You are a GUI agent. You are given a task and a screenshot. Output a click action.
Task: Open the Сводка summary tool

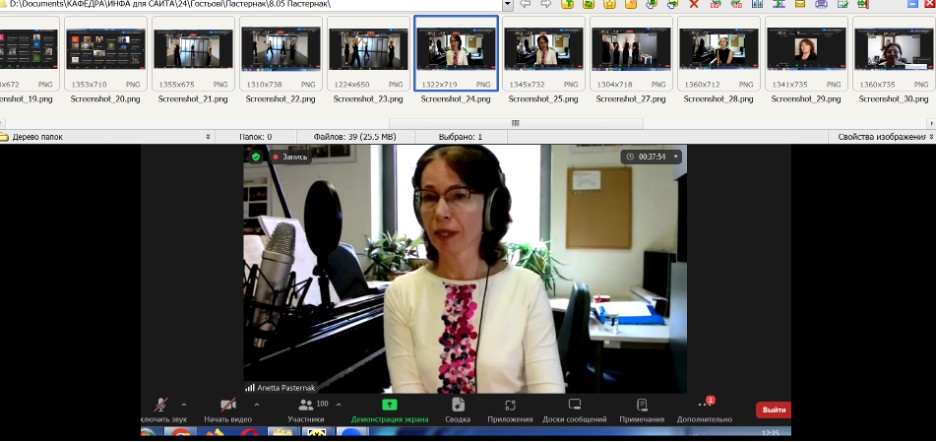click(458, 411)
